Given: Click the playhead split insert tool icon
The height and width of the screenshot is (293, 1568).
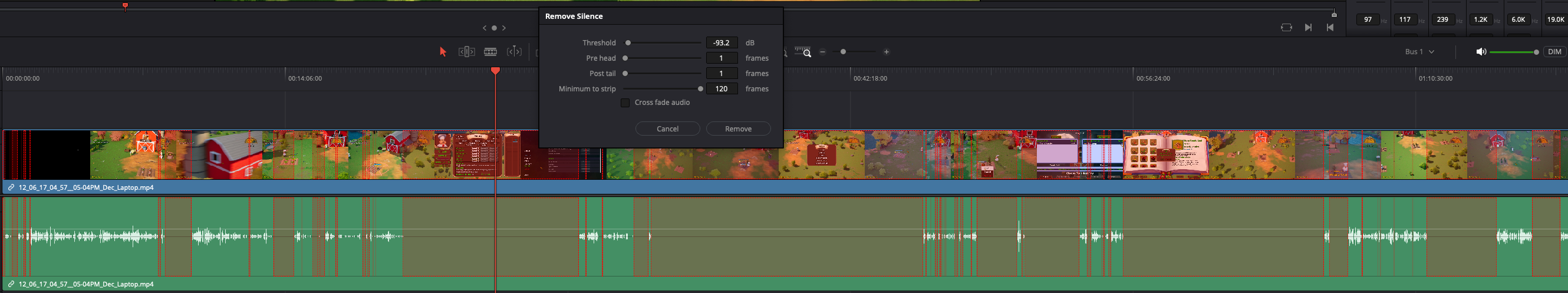Looking at the screenshot, I should pyautogui.click(x=515, y=52).
